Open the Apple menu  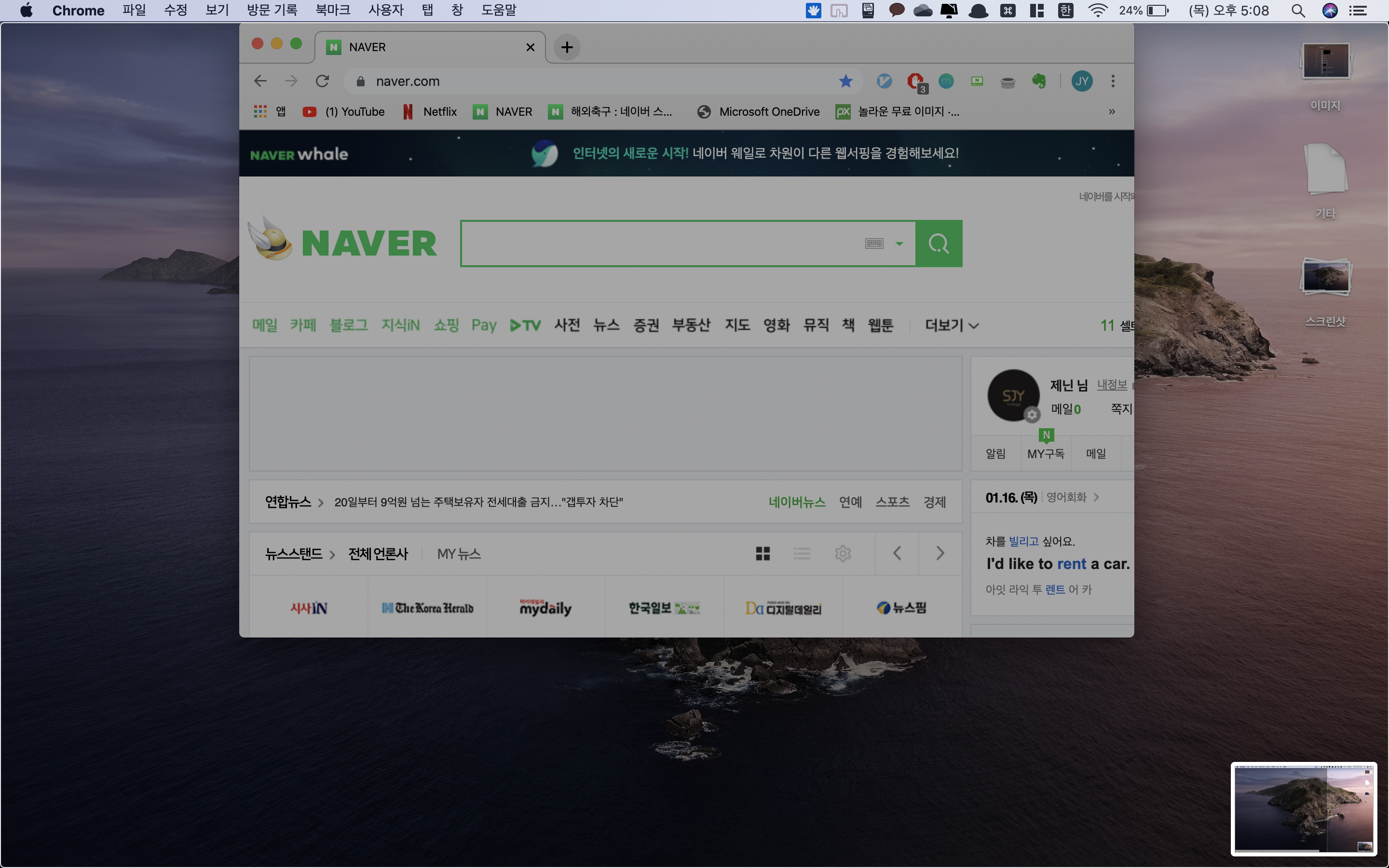pyautogui.click(x=27, y=10)
